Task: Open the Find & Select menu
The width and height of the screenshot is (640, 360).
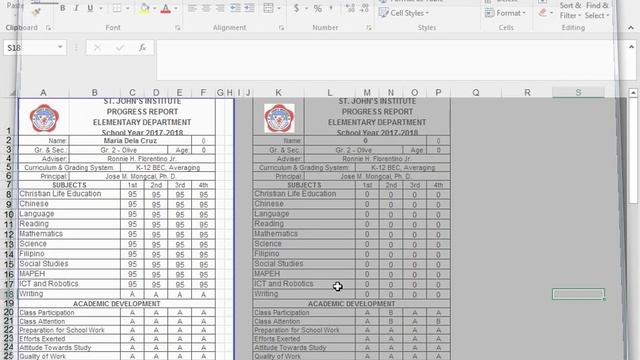Action: coord(597,11)
